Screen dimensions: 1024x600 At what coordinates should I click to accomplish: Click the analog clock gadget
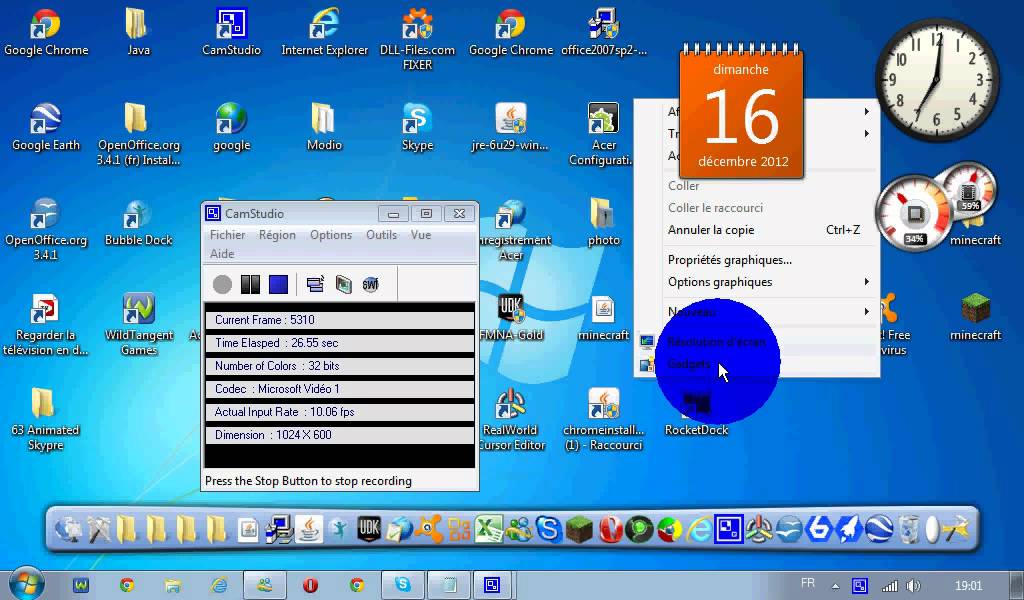[x=937, y=81]
